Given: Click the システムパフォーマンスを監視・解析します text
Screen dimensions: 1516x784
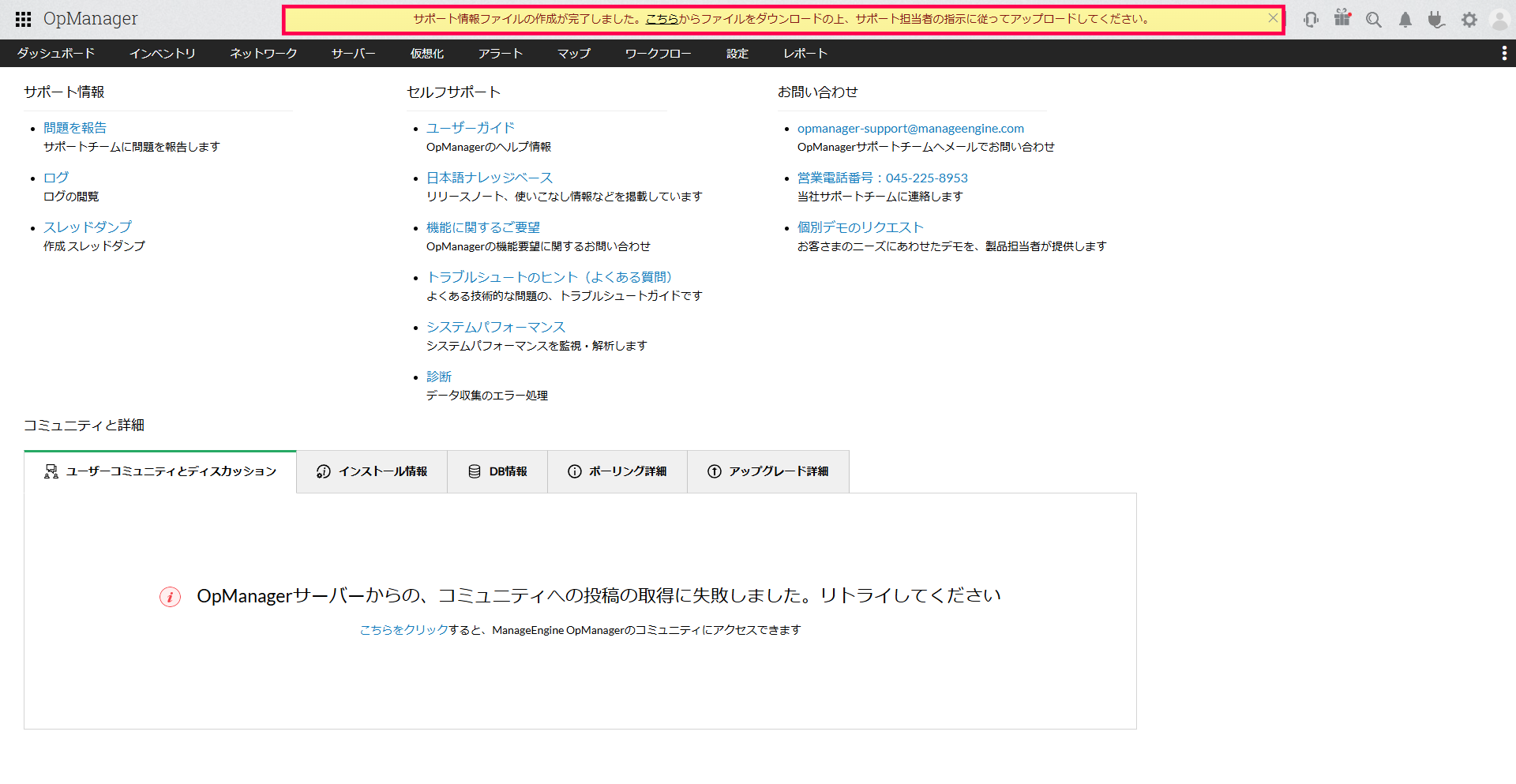Looking at the screenshot, I should [x=537, y=346].
